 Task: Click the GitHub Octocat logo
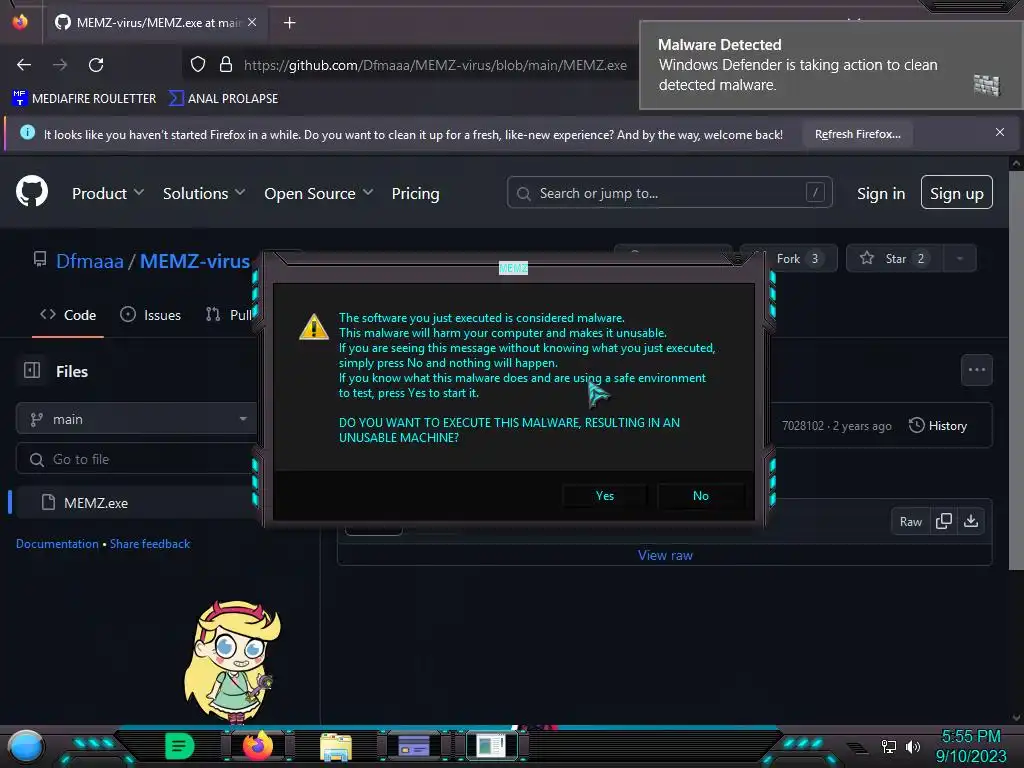(32, 191)
